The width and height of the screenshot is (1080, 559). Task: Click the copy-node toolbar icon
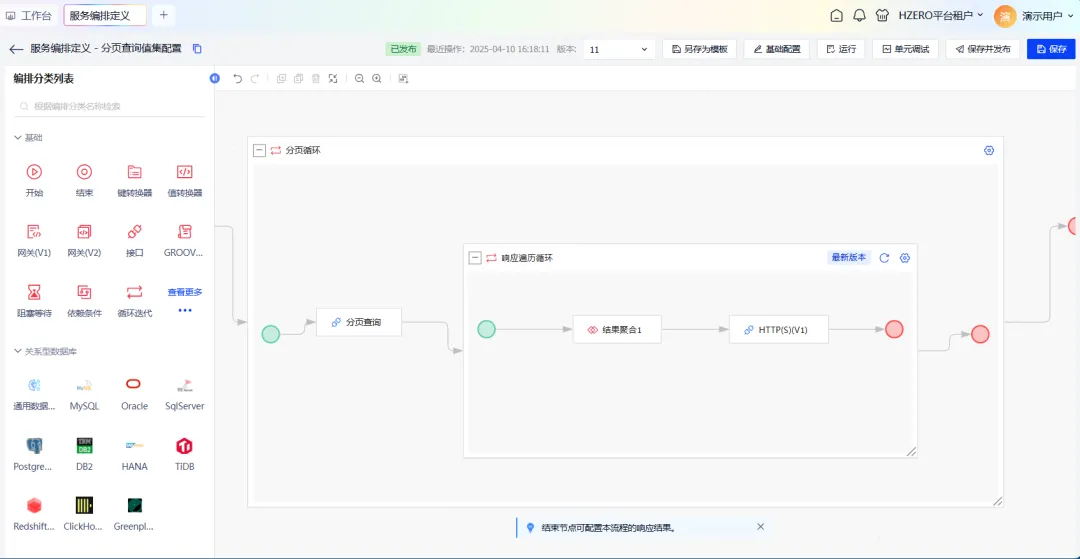coord(281,78)
